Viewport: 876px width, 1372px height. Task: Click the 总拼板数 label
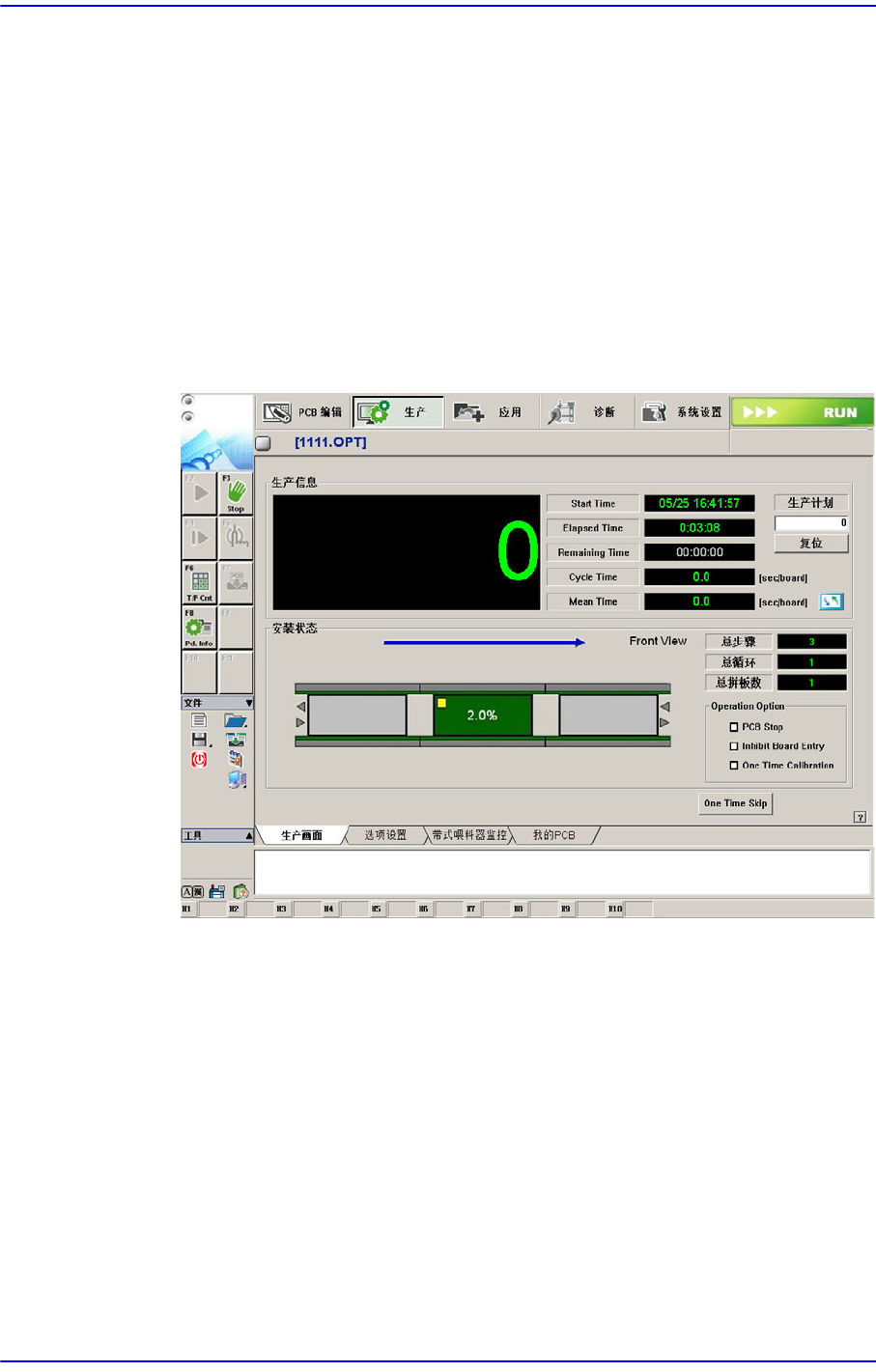point(739,683)
